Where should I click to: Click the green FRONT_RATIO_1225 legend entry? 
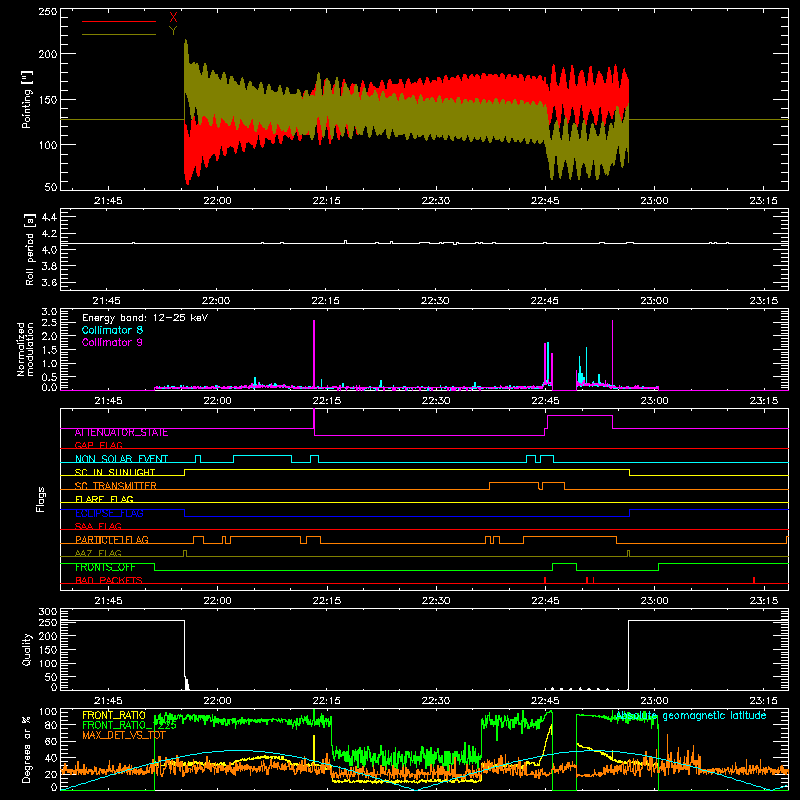coord(129,725)
